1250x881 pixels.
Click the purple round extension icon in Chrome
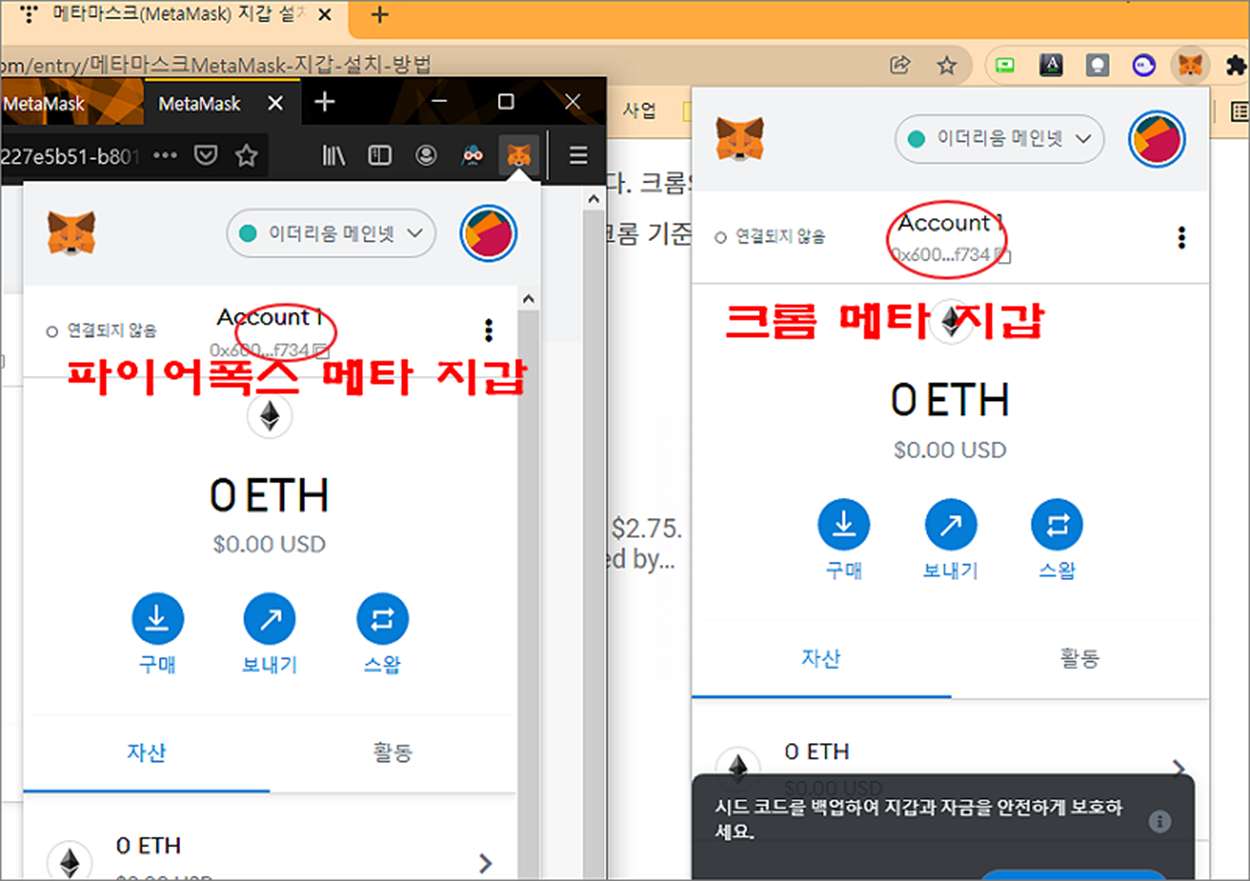point(1144,66)
